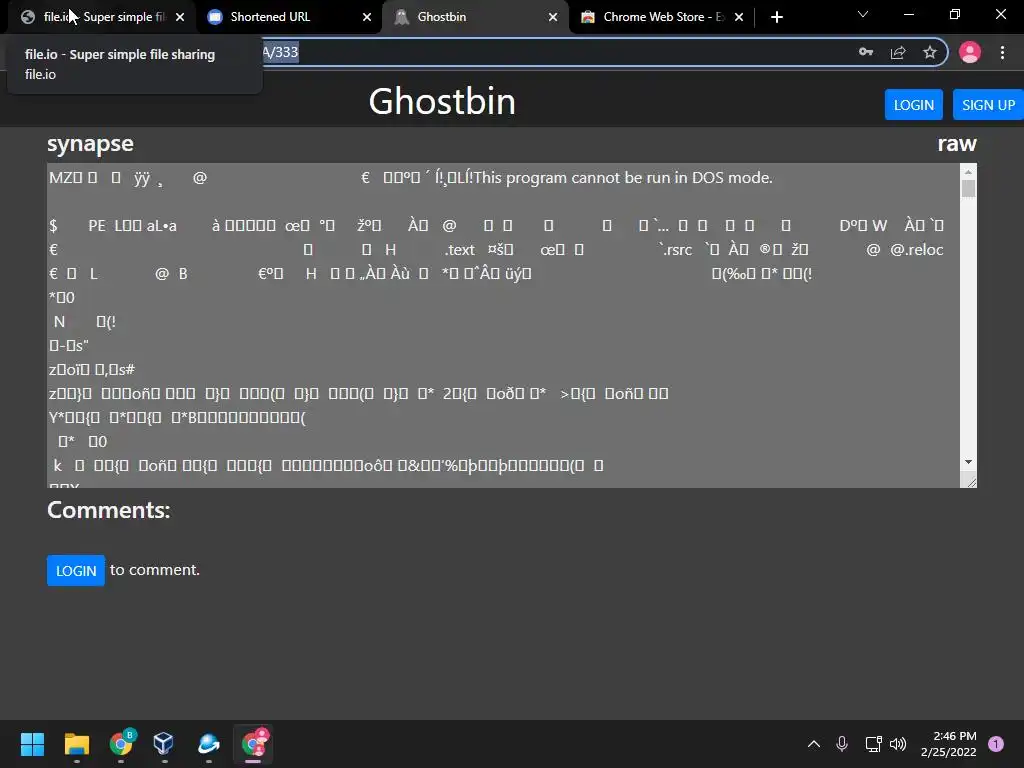1024x768 pixels.
Task: Click the '.text' section name
Action: [x=460, y=249]
